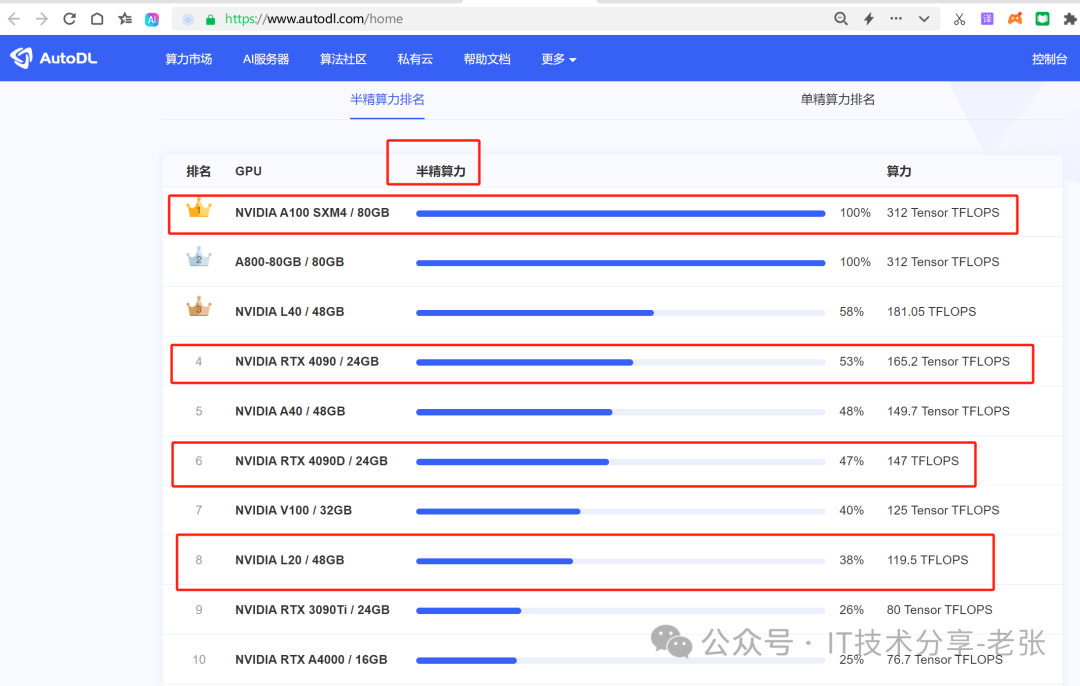Click the scissors screenshot icon
1080x686 pixels.
tap(959, 19)
